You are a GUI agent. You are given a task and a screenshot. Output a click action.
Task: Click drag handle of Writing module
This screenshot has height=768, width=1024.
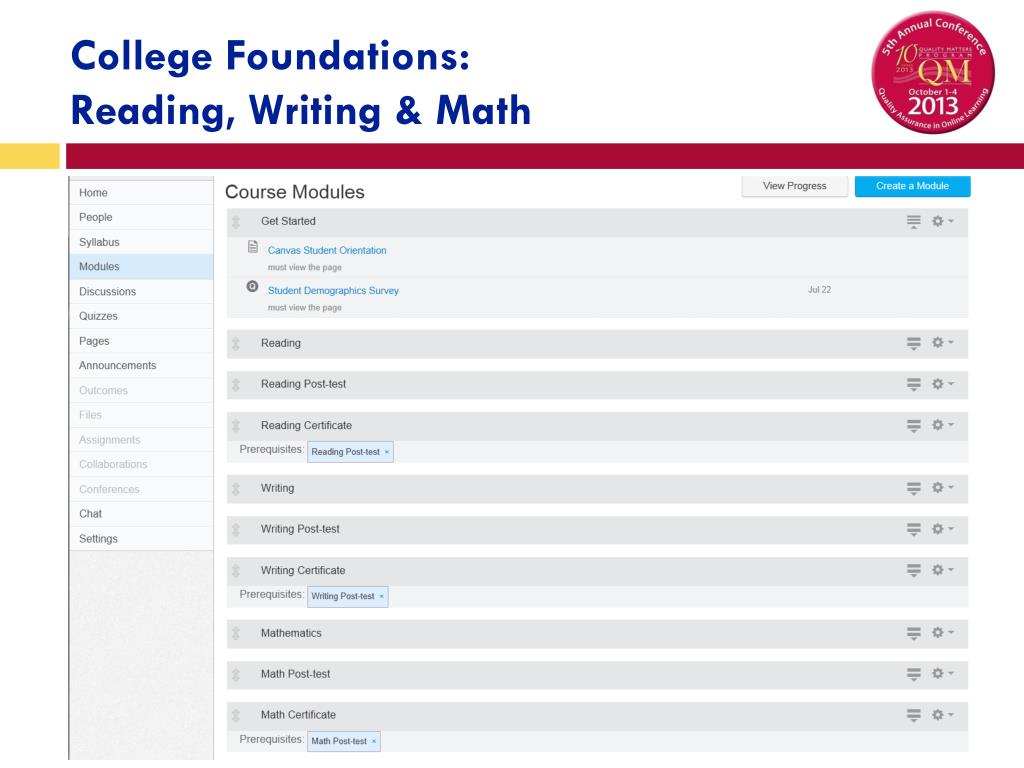point(236,488)
